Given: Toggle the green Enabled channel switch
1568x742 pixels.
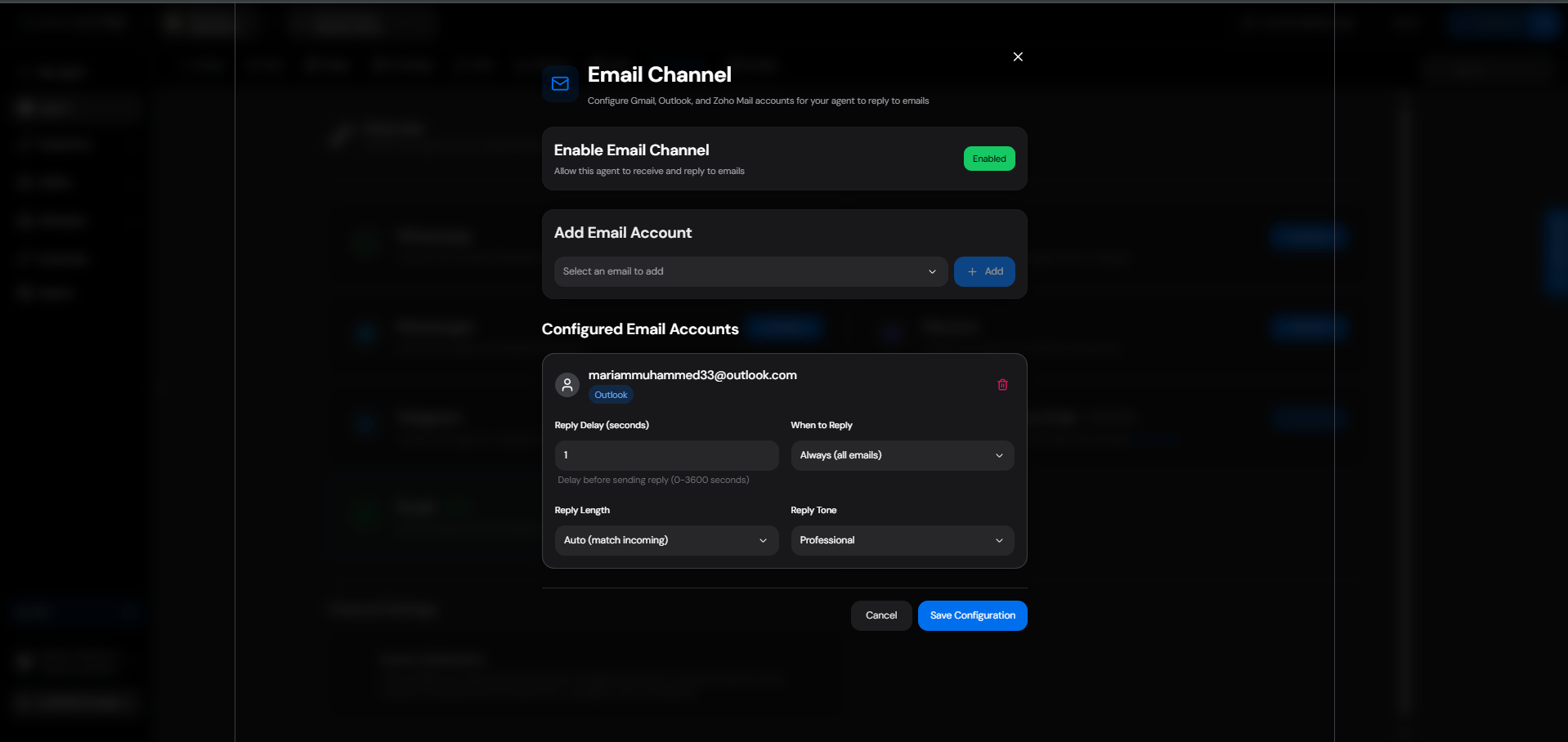Looking at the screenshot, I should [989, 159].
